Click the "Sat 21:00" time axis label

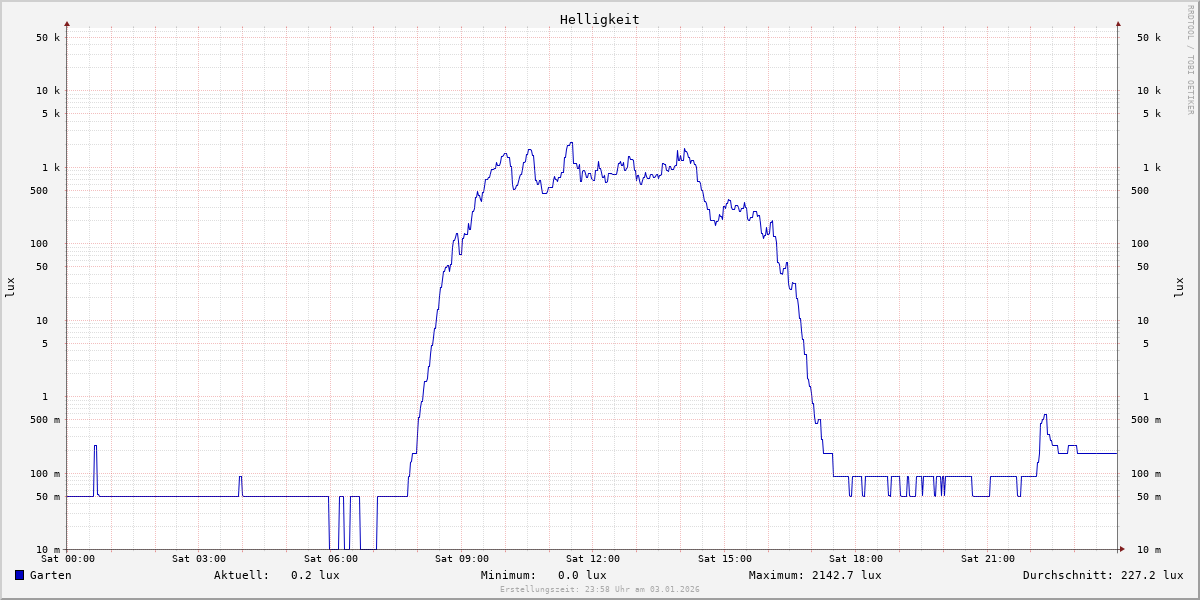tap(988, 559)
